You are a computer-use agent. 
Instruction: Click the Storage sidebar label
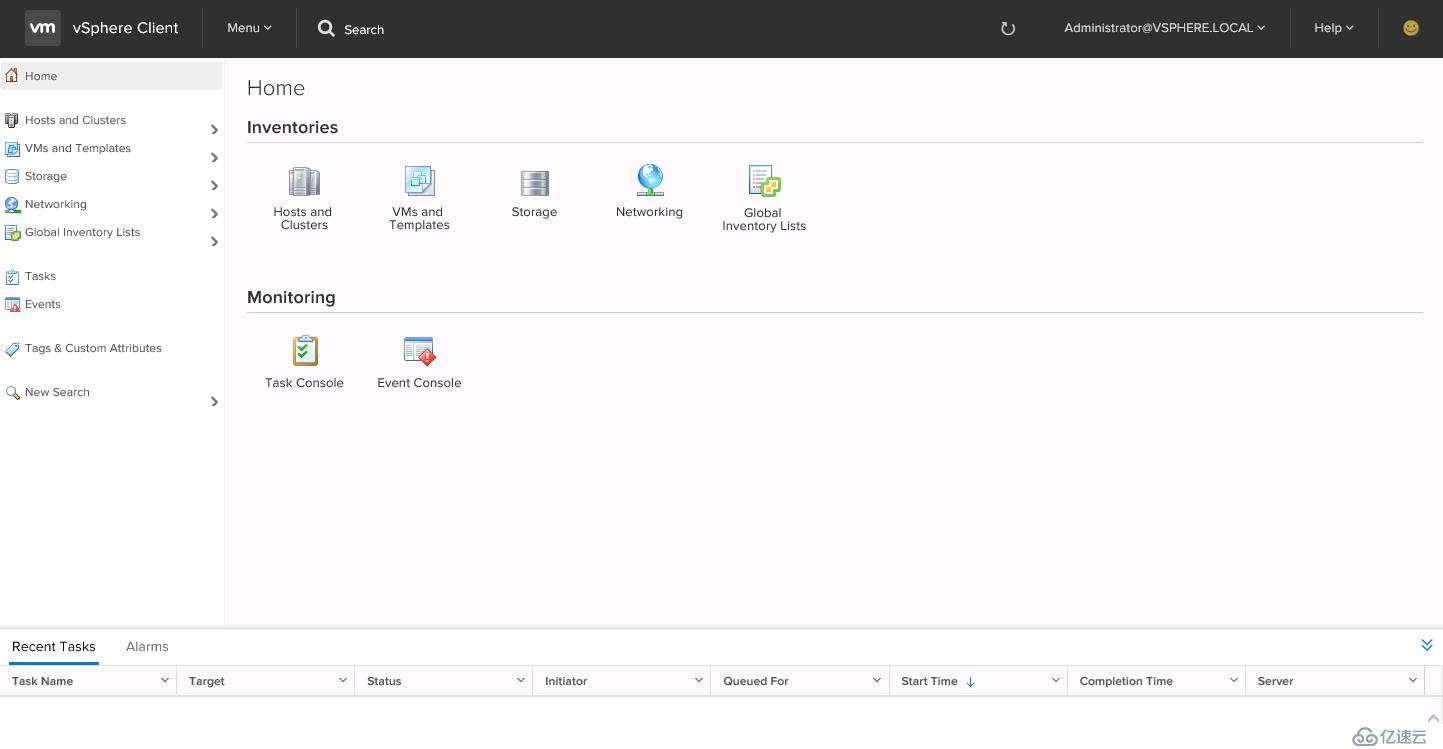pos(46,176)
